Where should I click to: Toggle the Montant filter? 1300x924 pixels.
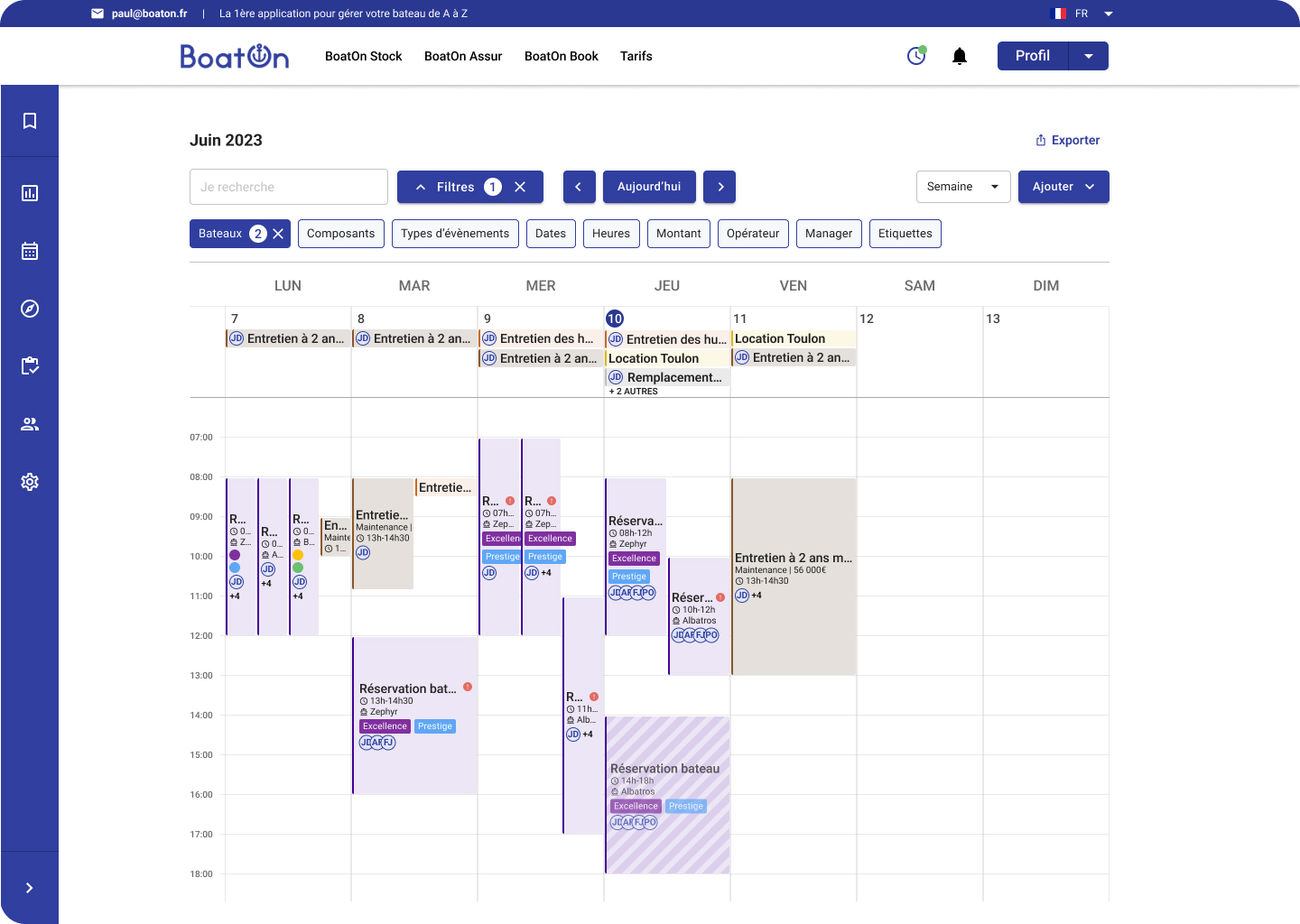click(678, 233)
